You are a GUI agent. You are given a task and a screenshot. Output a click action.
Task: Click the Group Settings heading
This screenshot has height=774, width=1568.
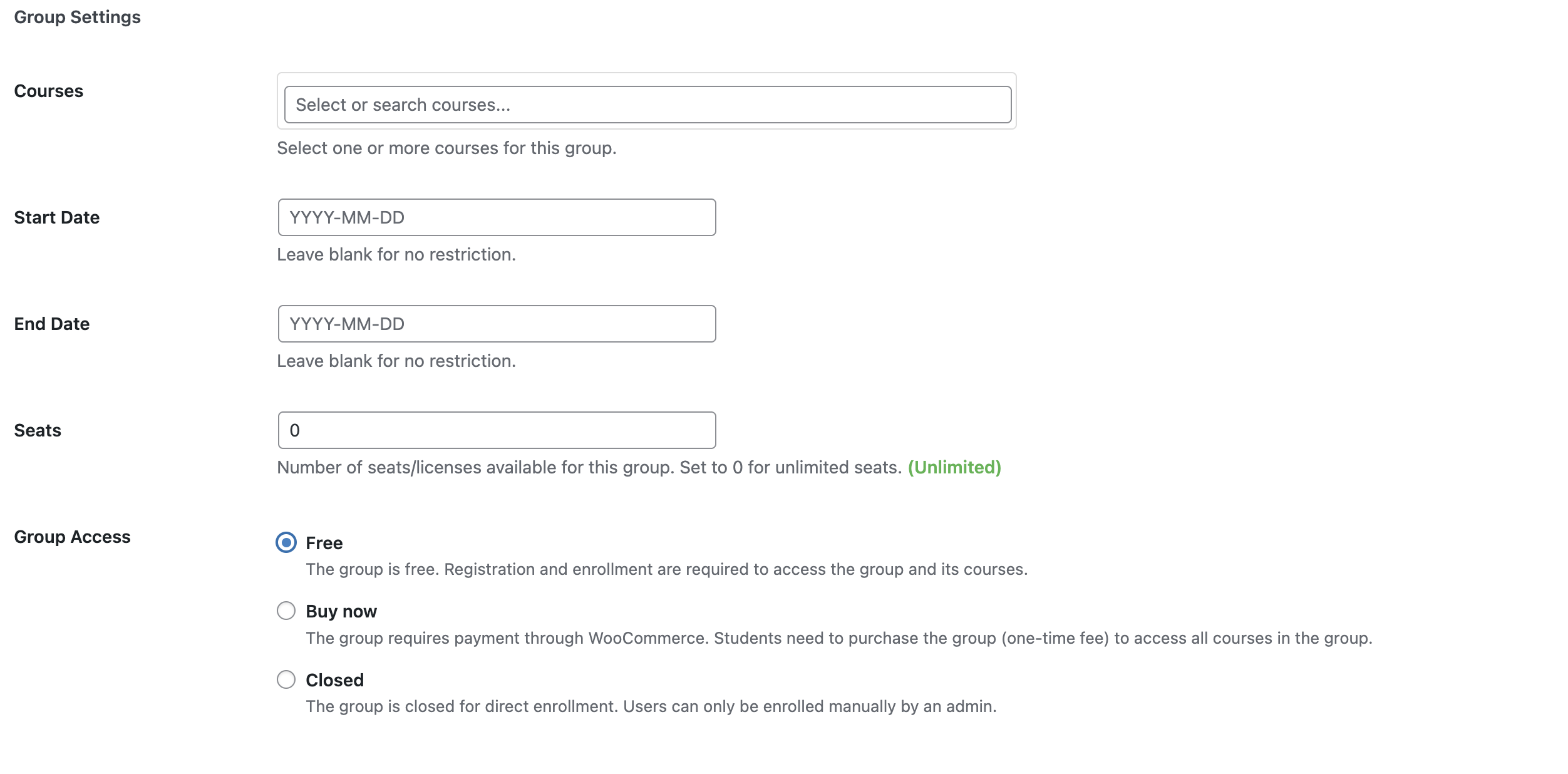point(78,17)
